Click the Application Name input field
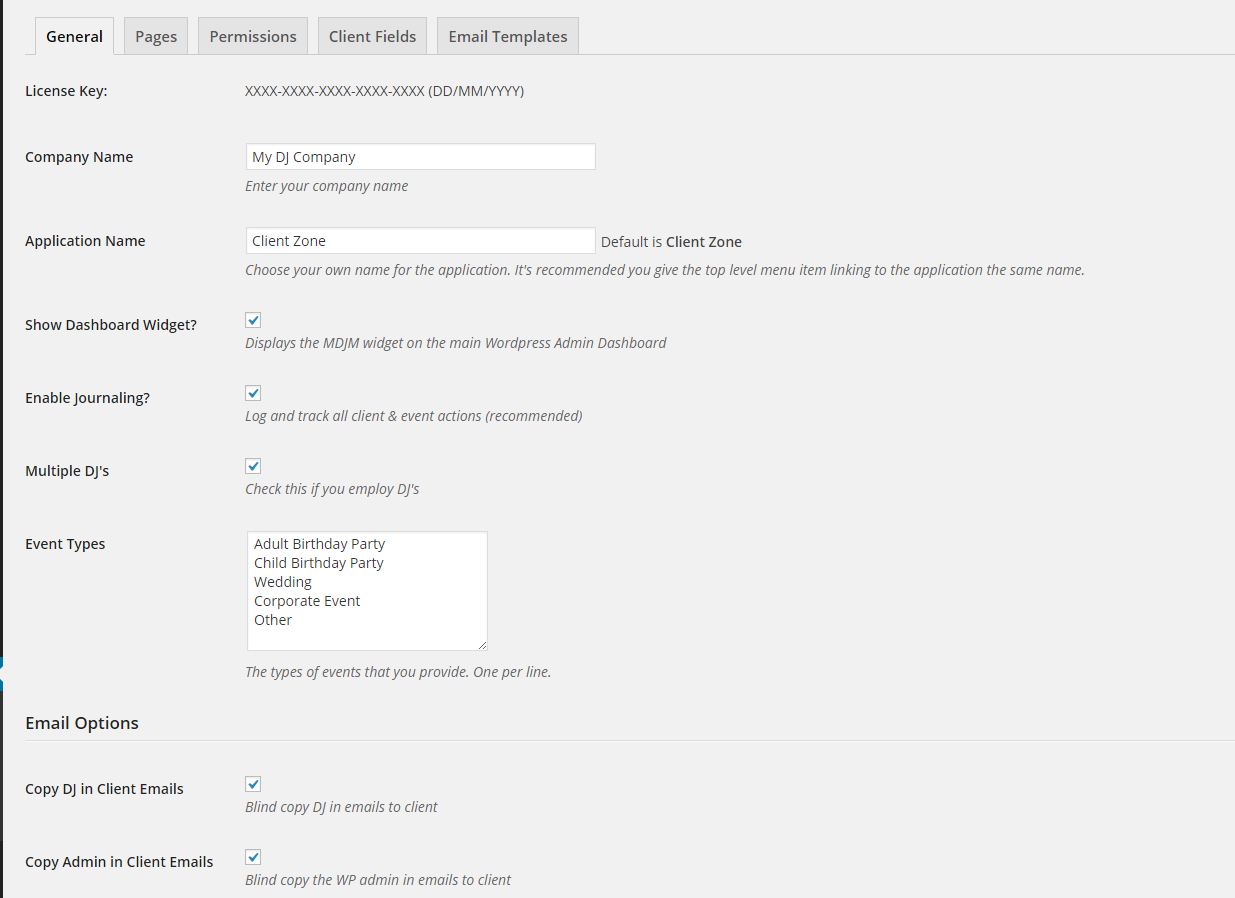 click(x=421, y=241)
